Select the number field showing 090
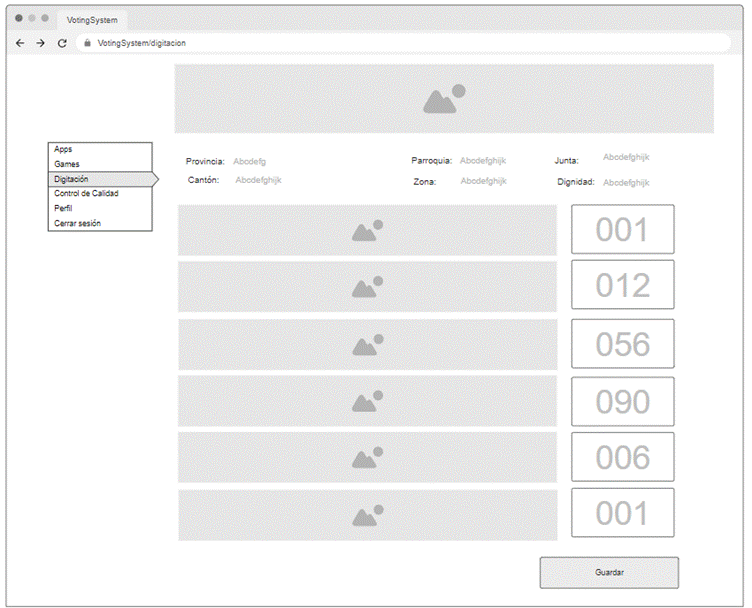This screenshot has width=752, height=608. pos(622,402)
